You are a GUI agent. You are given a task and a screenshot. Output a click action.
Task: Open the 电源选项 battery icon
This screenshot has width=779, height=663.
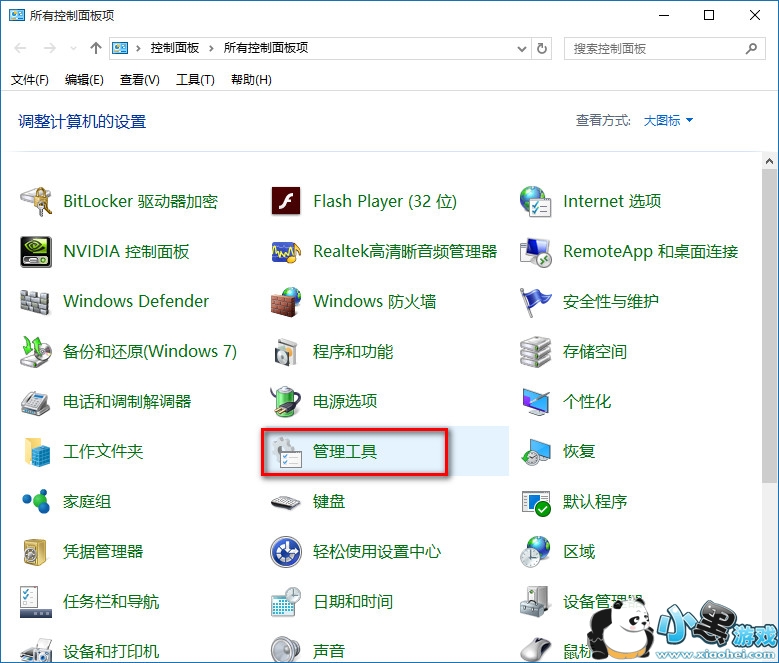point(286,401)
